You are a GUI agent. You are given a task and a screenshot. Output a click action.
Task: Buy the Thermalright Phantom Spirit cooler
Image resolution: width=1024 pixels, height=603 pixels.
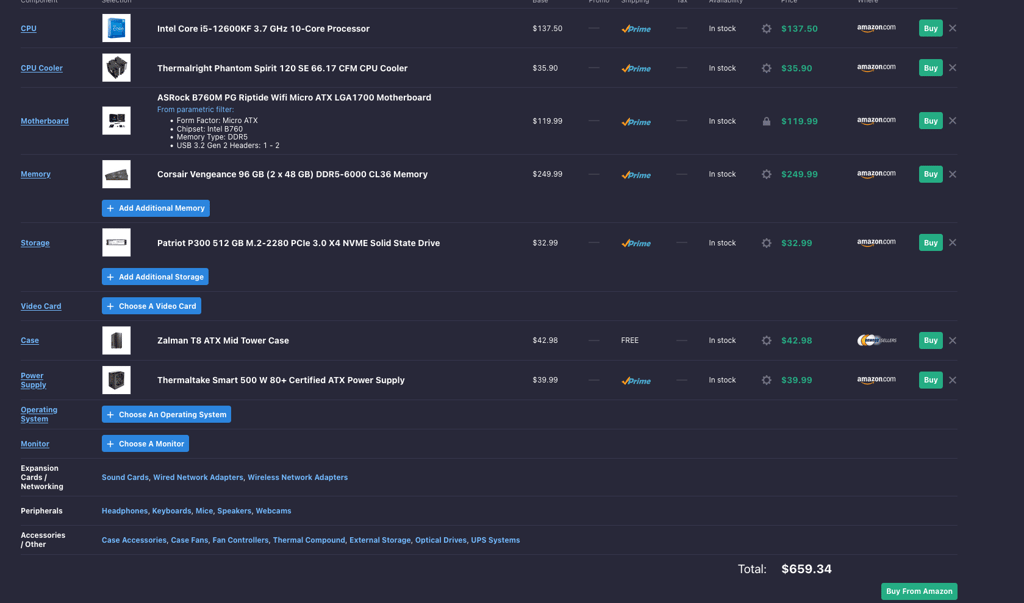point(931,68)
